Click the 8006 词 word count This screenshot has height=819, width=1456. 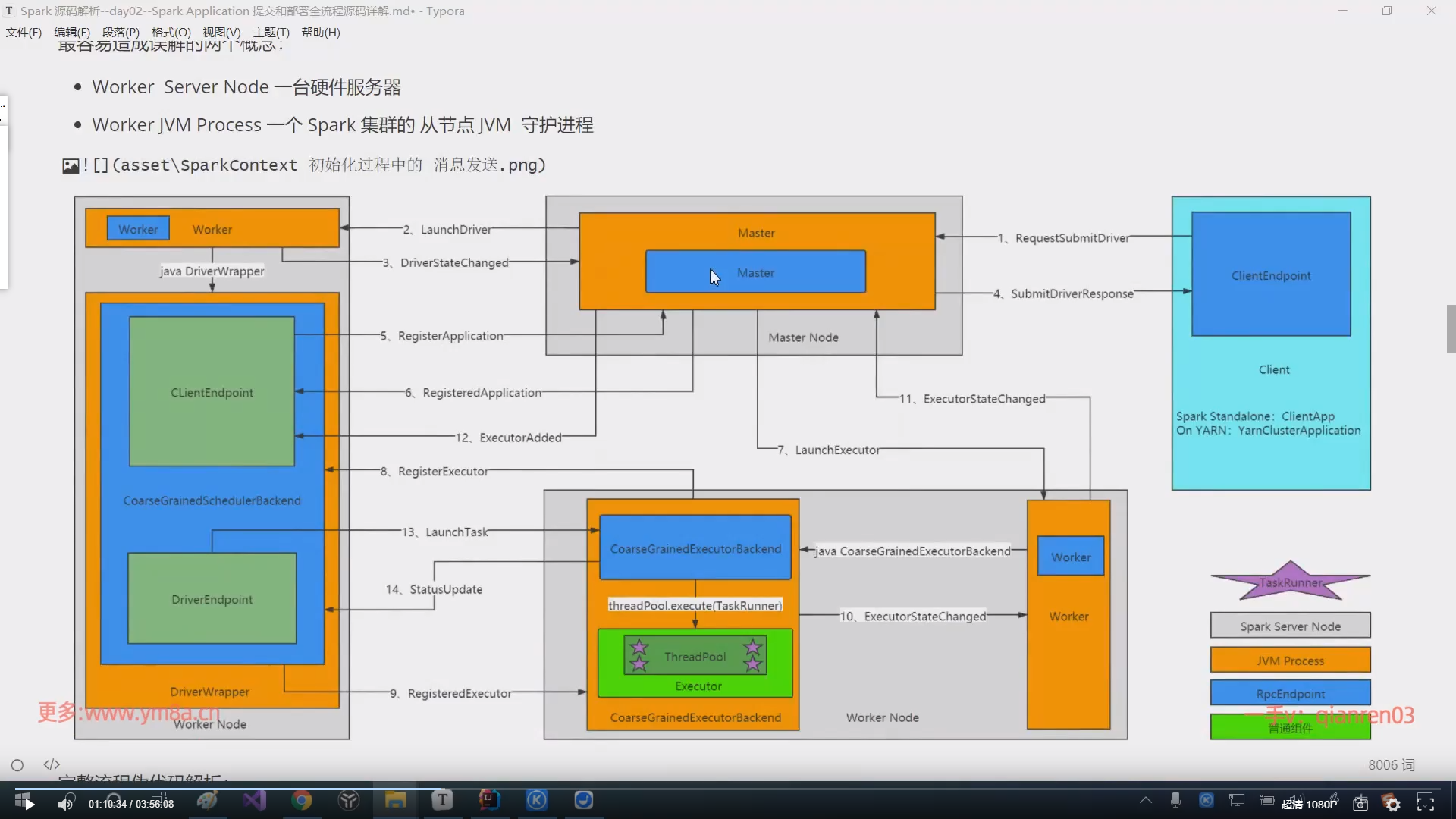(1391, 765)
